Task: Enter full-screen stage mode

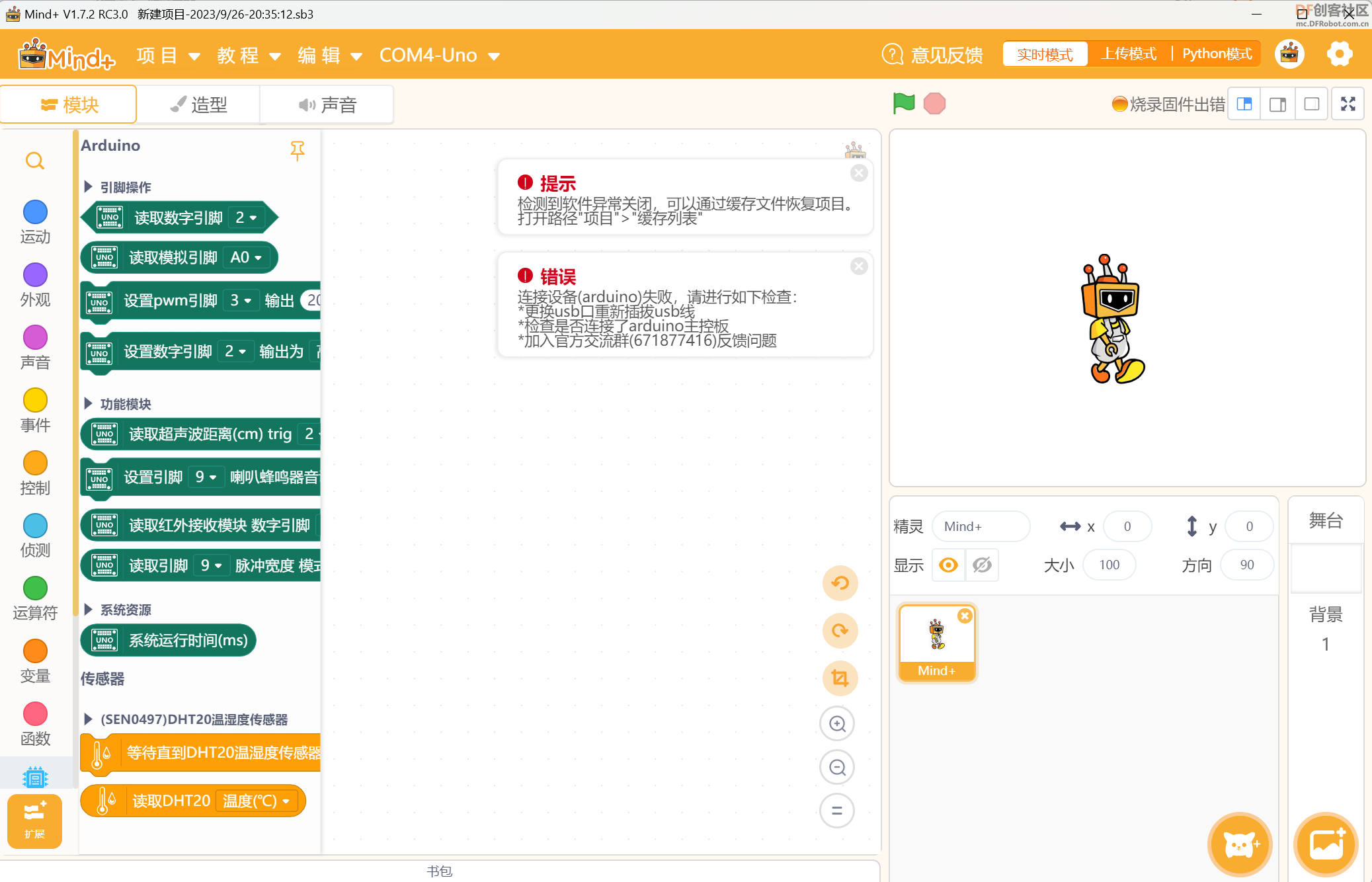Action: click(1348, 104)
